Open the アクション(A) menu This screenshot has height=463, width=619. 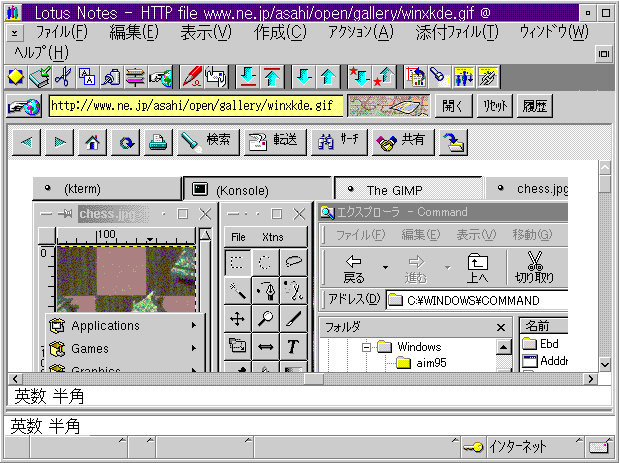[x=360, y=32]
